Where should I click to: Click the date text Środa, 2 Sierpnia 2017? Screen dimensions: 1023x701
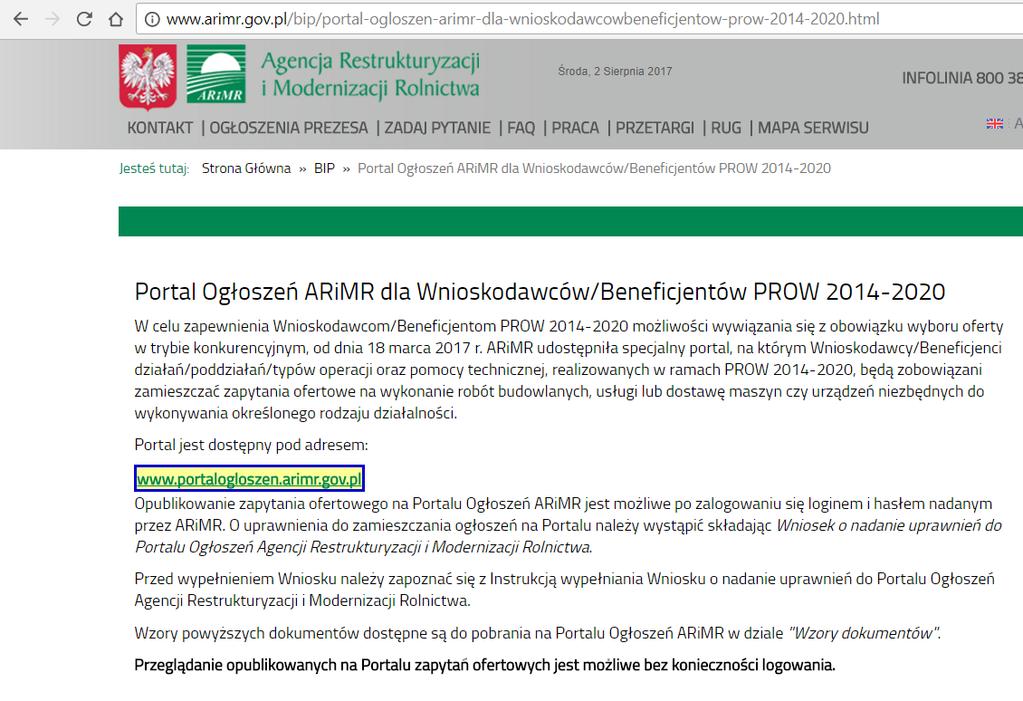[x=615, y=71]
